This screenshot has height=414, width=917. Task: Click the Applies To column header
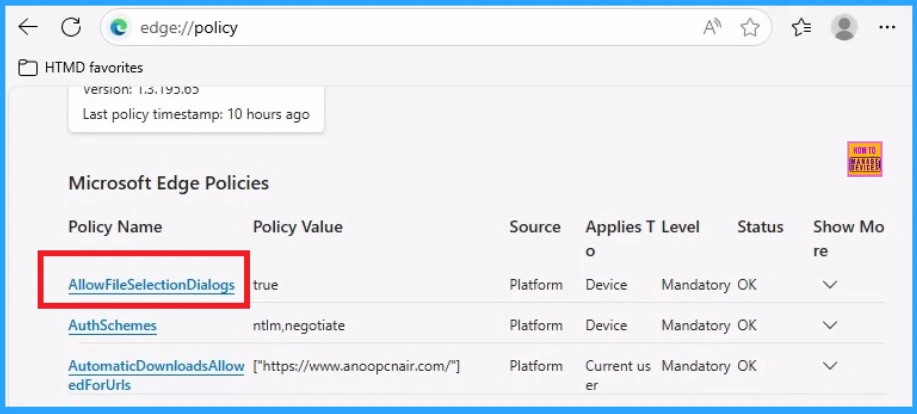pos(620,239)
